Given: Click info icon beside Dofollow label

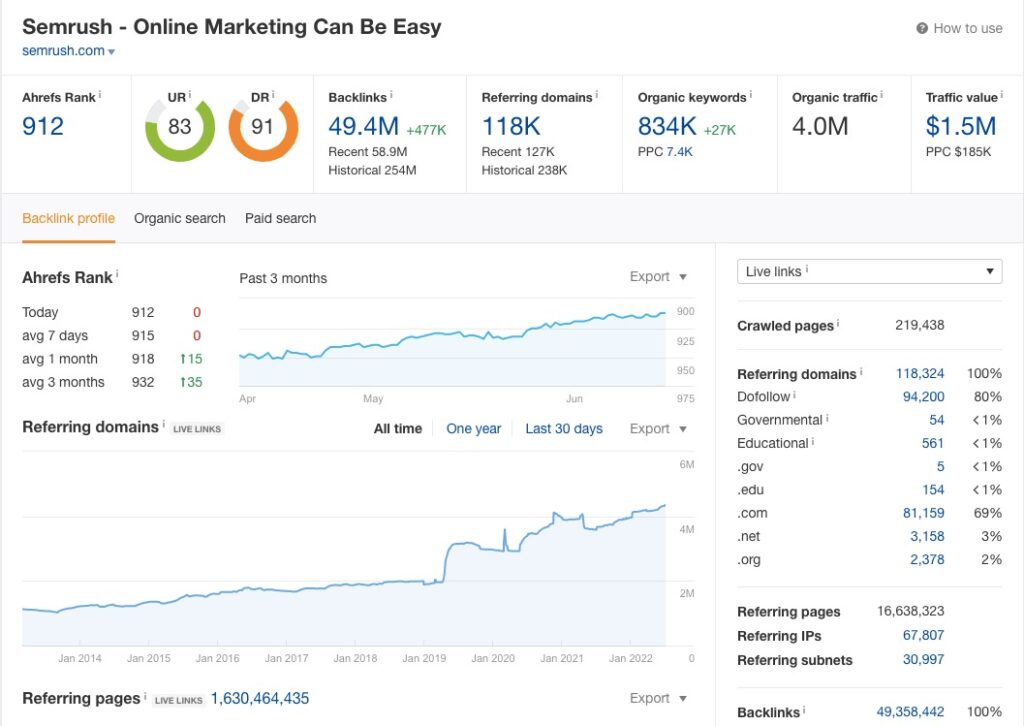Looking at the screenshot, I should 794,394.
